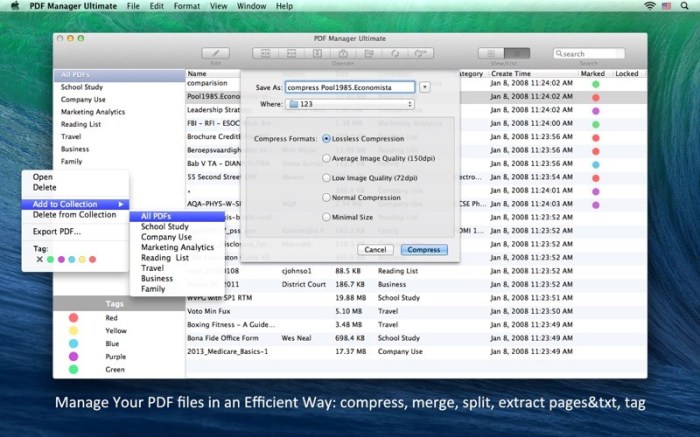Click the X clear-tag icon in context menu

(40, 259)
